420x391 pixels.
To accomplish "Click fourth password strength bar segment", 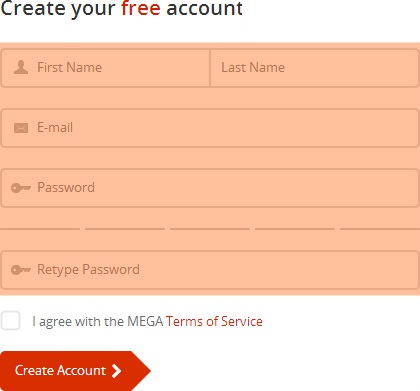I will click(x=295, y=229).
